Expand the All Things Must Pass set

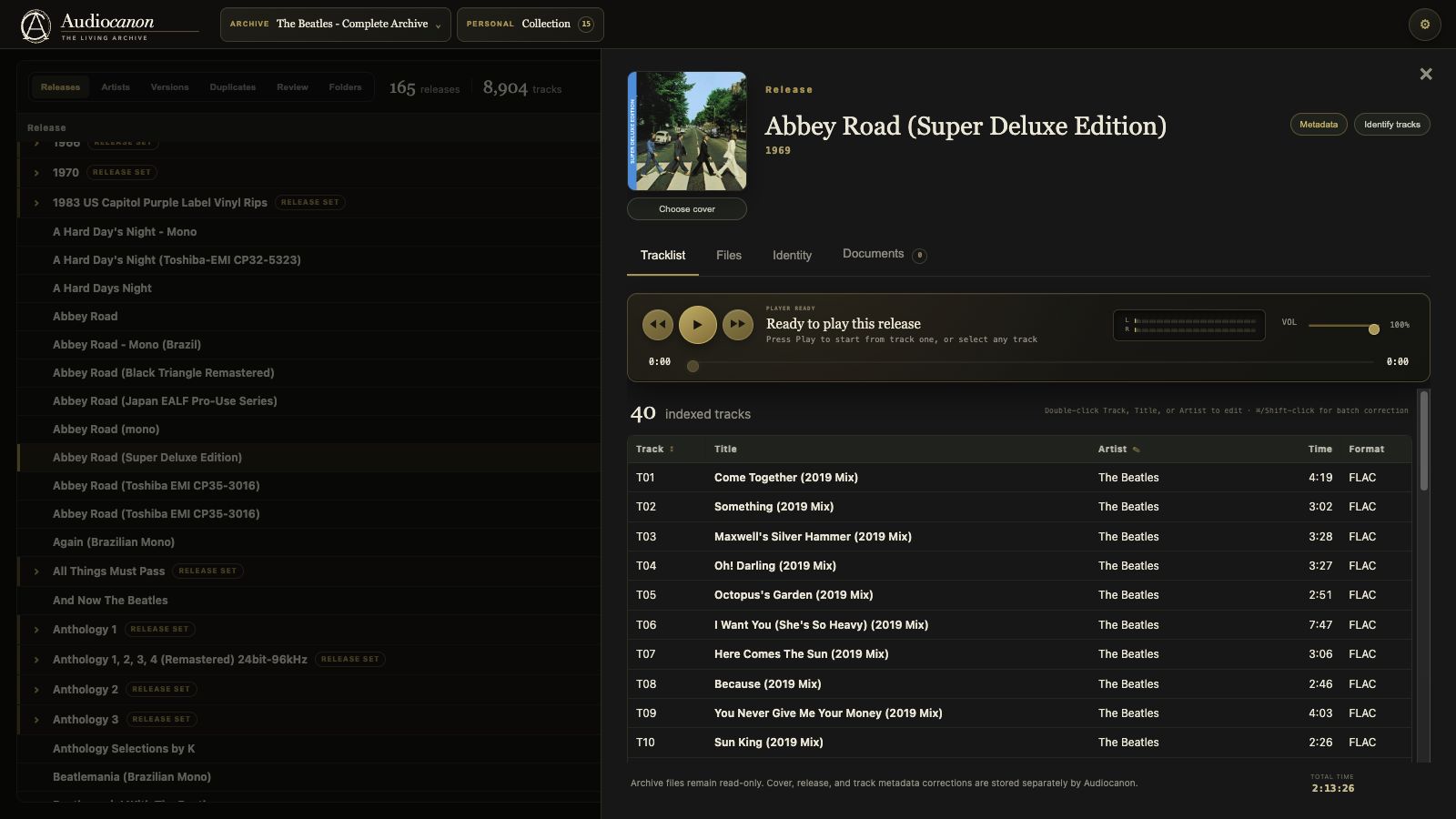(36, 571)
